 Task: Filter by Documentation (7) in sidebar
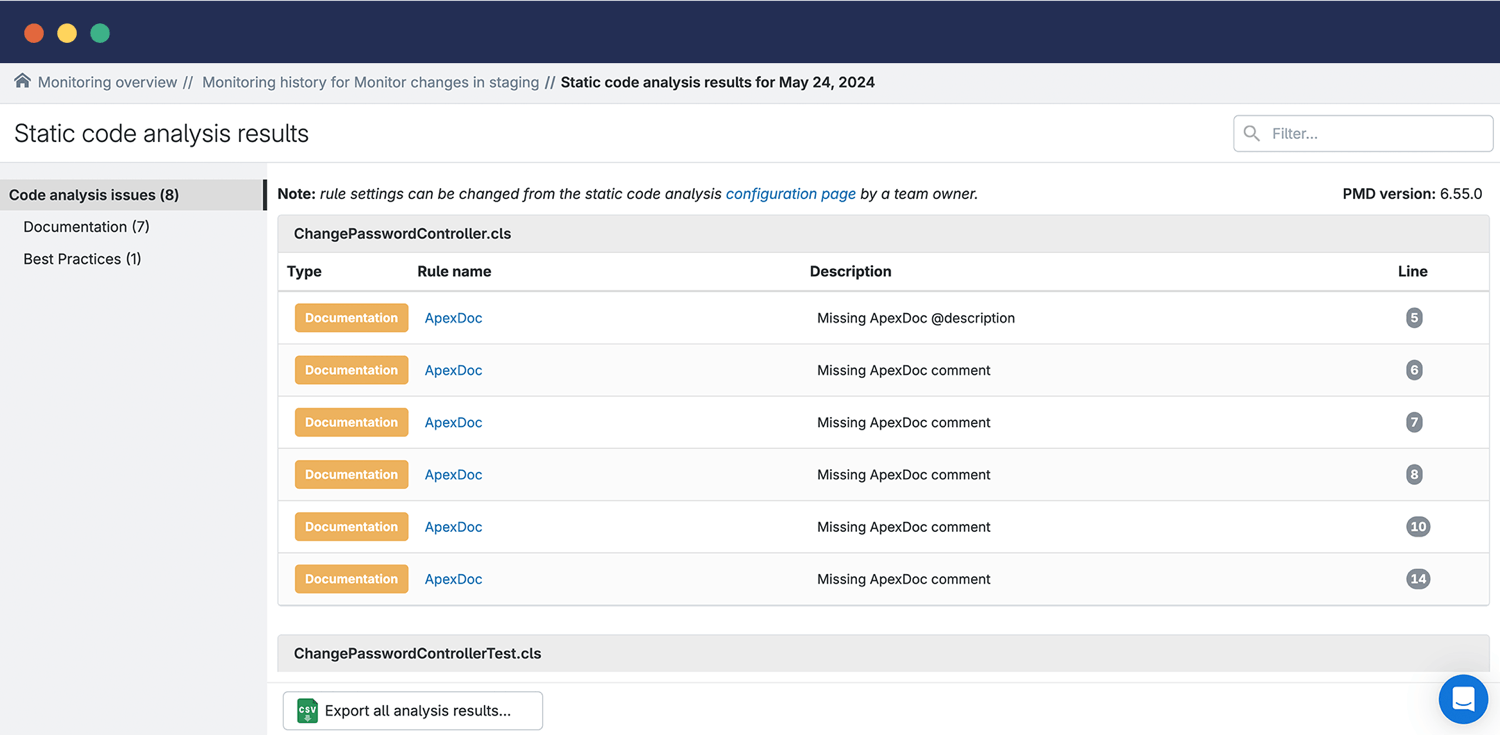[x=86, y=227]
